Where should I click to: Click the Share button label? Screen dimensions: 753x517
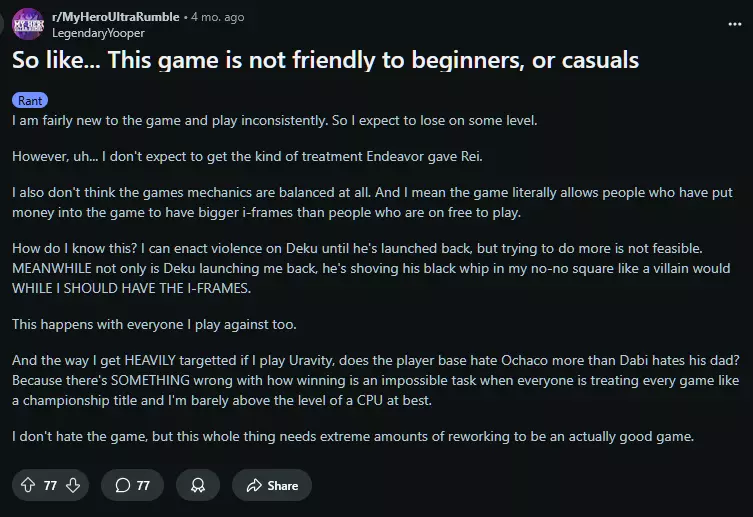[x=282, y=485]
